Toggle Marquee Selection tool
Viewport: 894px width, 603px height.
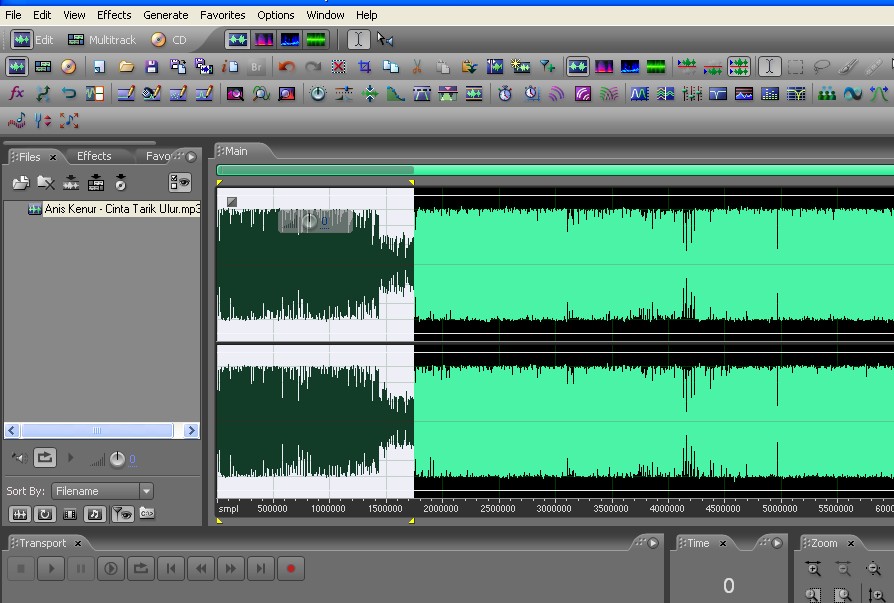(795, 67)
